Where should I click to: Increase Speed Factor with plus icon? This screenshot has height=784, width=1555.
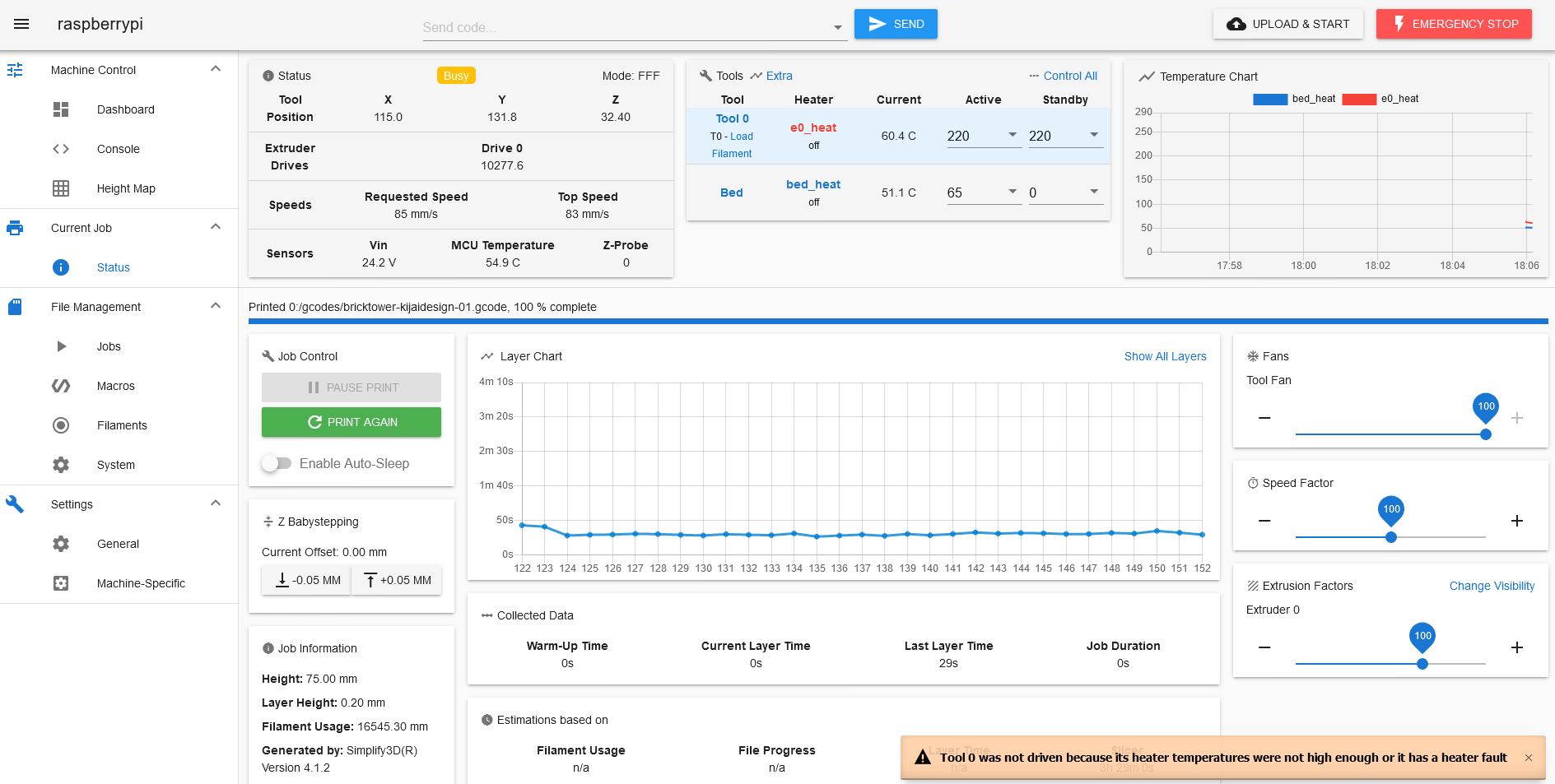[x=1517, y=521]
